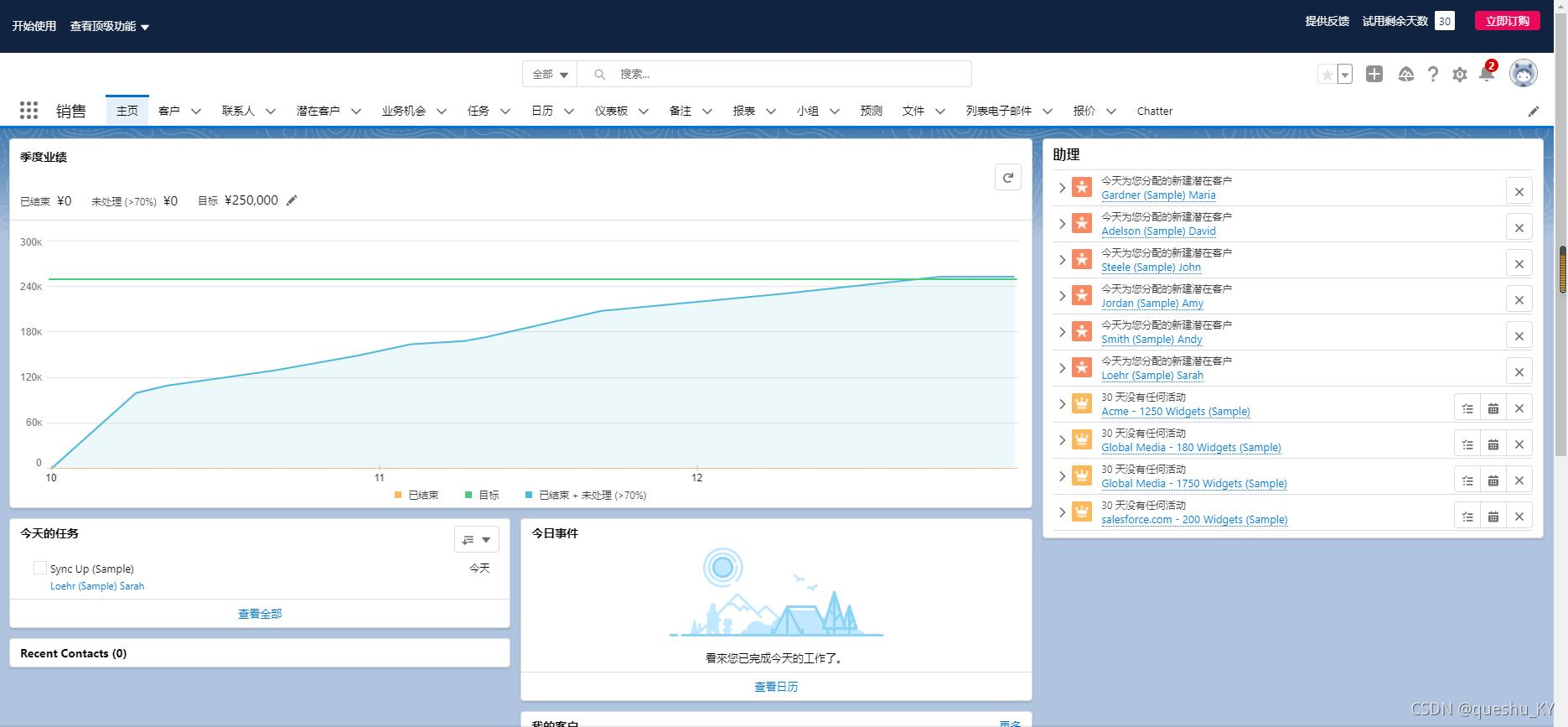Create task for Global Media - 180 Widgets
Image resolution: width=1568 pixels, height=727 pixels.
pos(1467,444)
